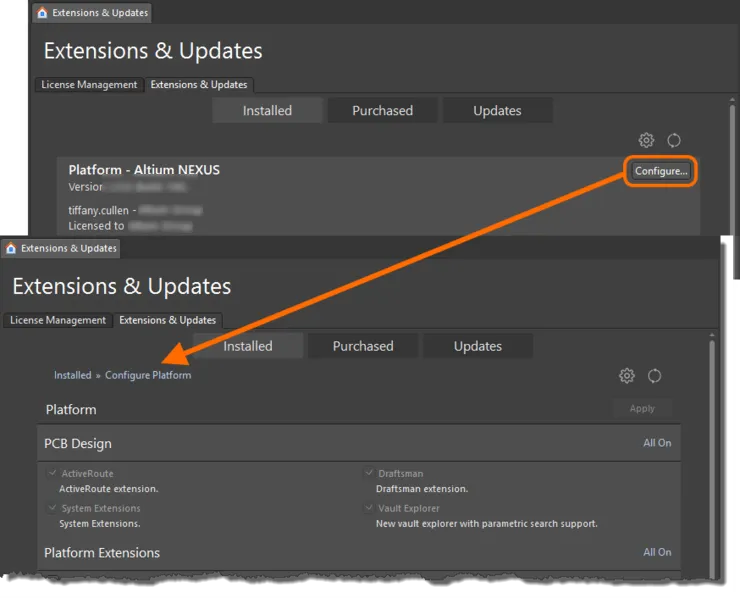This screenshot has width=740, height=598.
Task: Click All On for PCB Design
Action: coord(657,443)
